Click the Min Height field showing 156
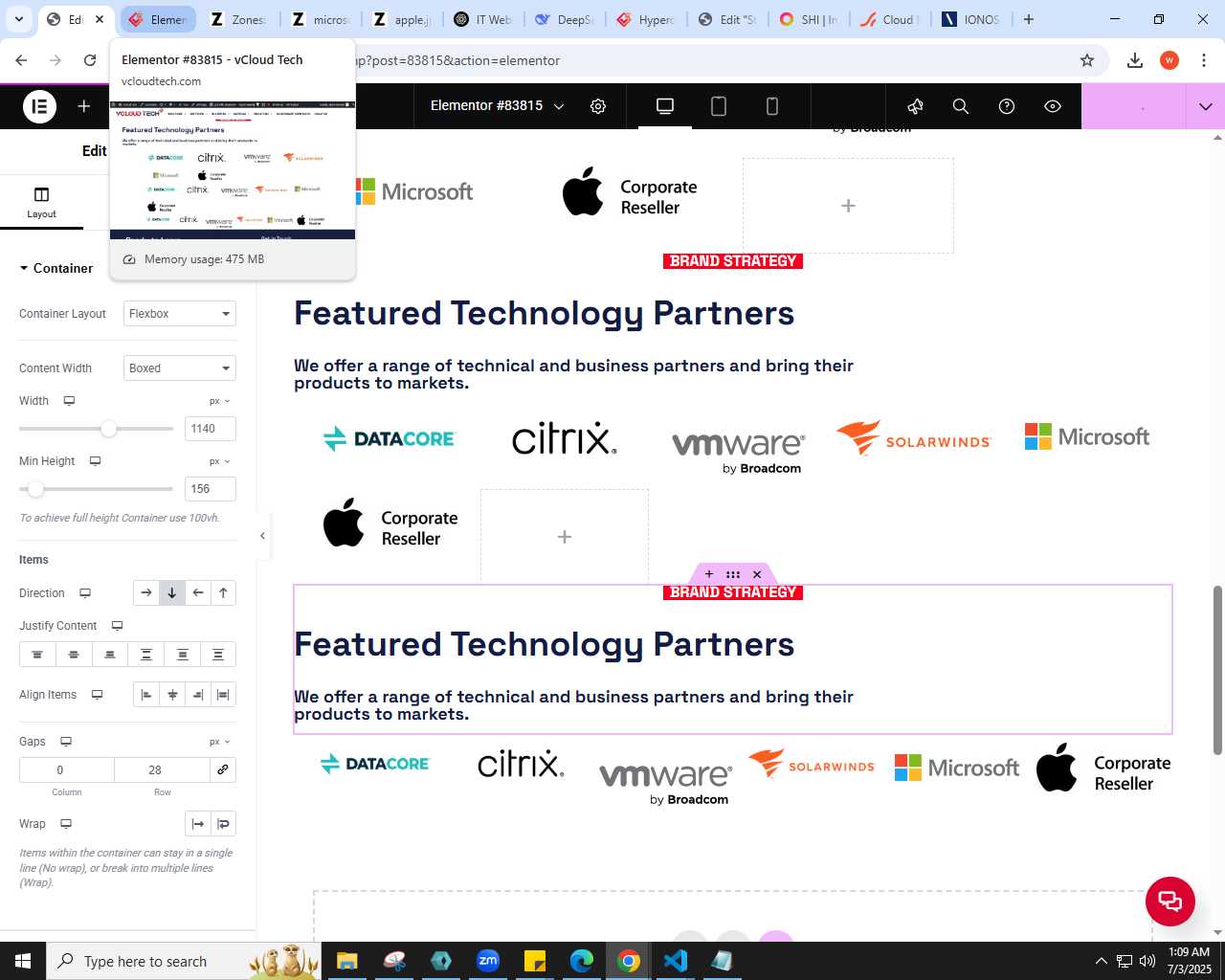 (210, 489)
